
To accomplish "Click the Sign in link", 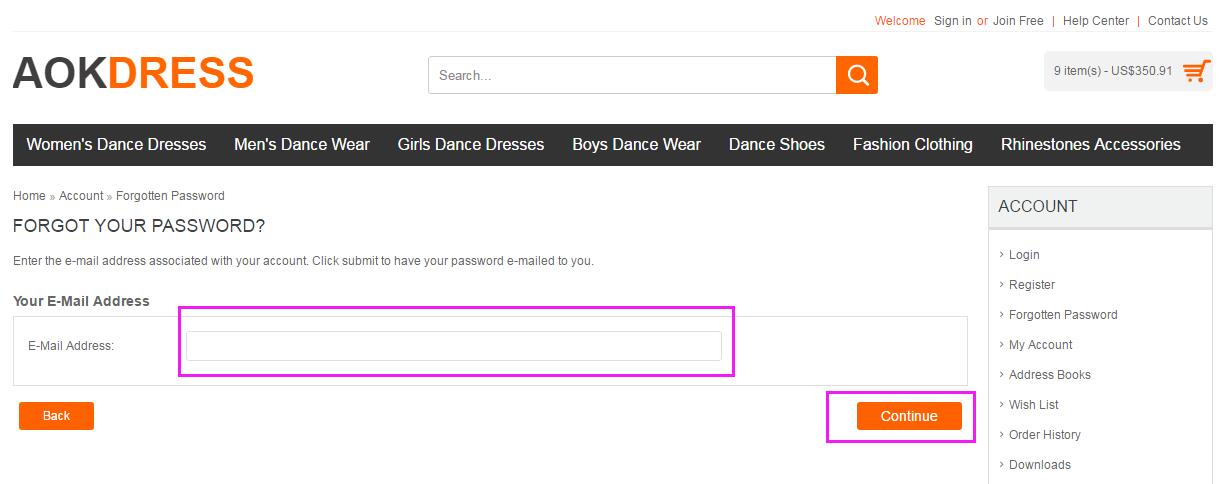I will click(952, 21).
